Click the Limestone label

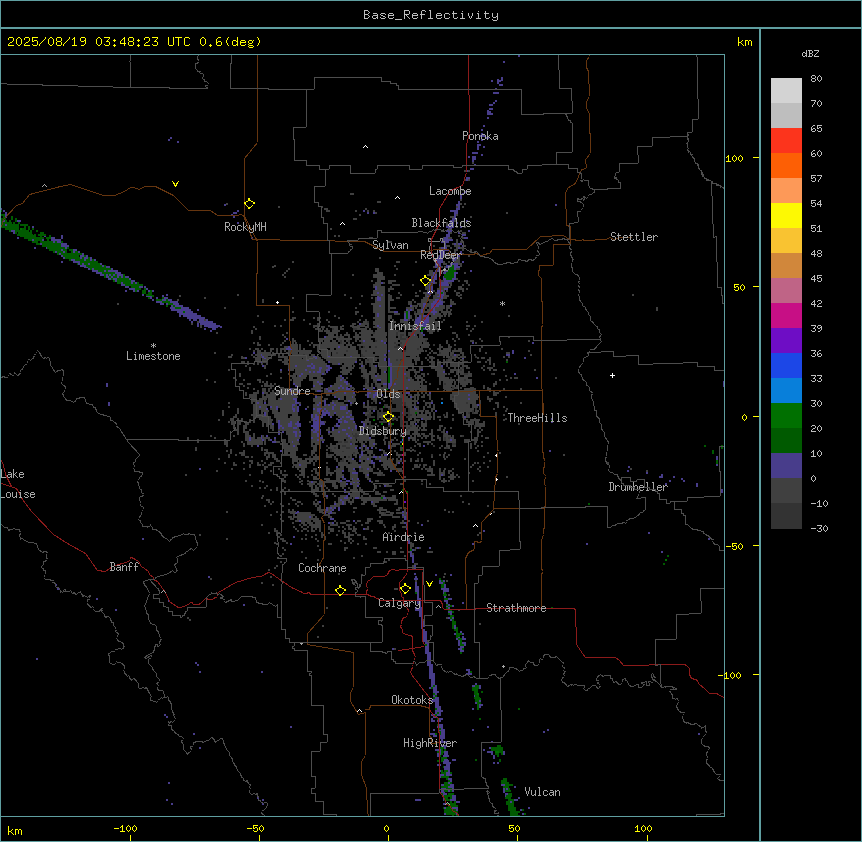pyautogui.click(x=153, y=356)
